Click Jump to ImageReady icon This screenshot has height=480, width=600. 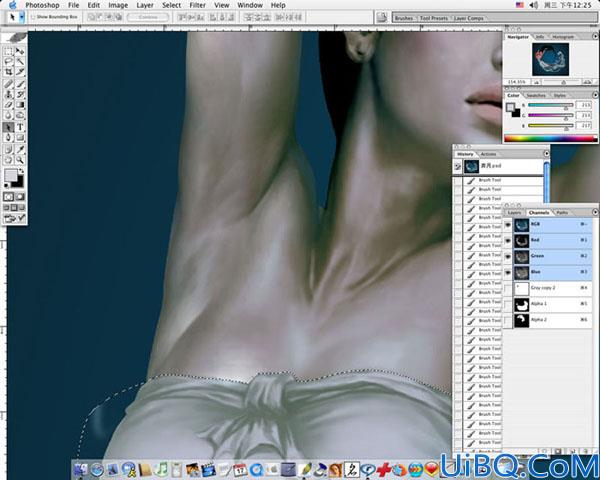pos(14,219)
